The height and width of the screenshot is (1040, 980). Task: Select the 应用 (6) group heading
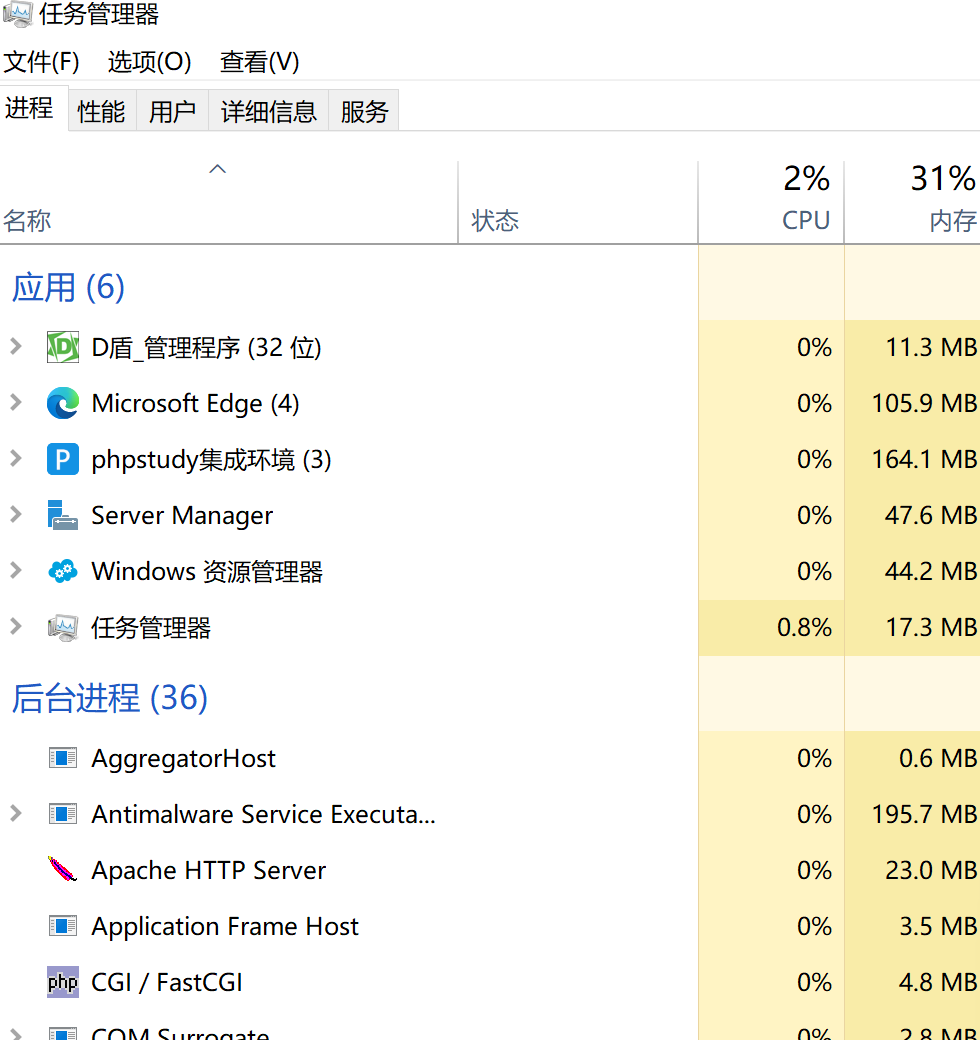click(x=68, y=287)
